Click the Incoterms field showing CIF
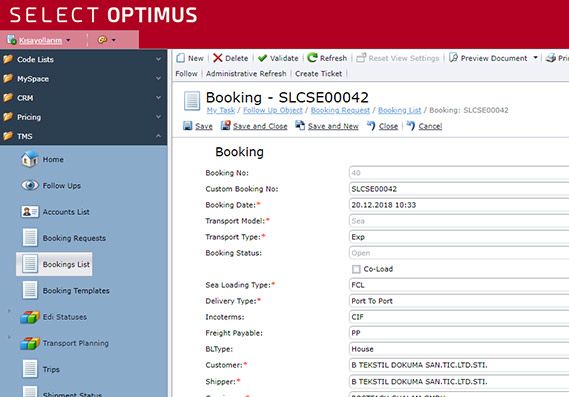 459,317
